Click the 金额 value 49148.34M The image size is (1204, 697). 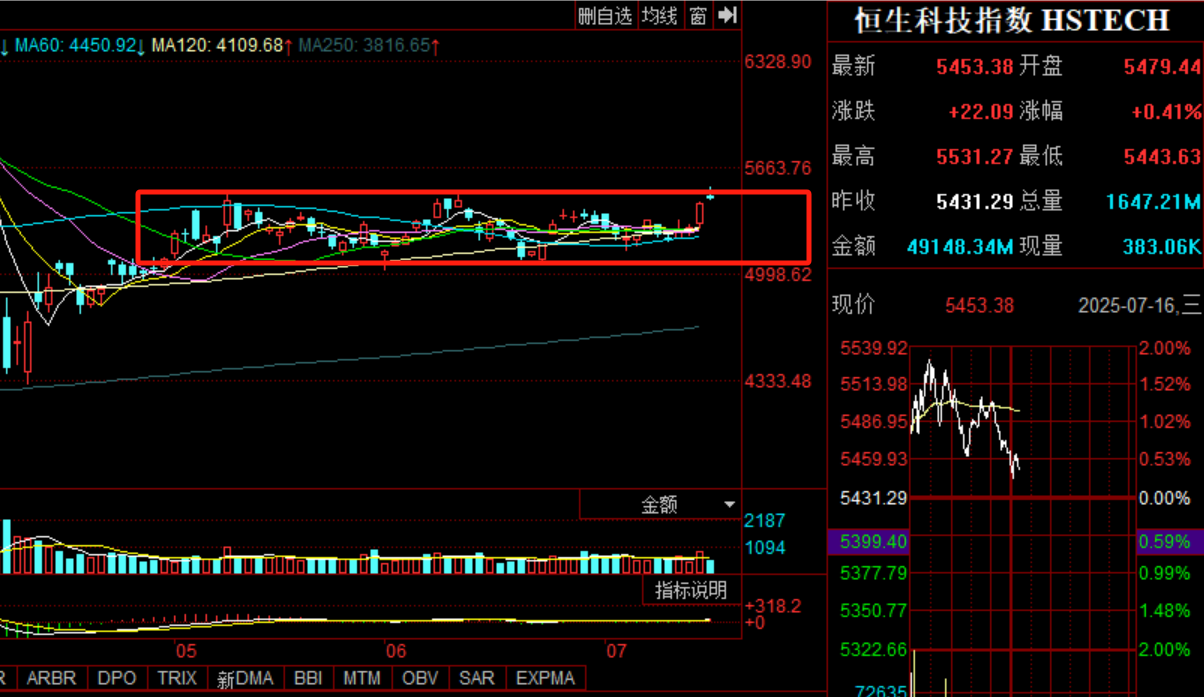point(960,246)
